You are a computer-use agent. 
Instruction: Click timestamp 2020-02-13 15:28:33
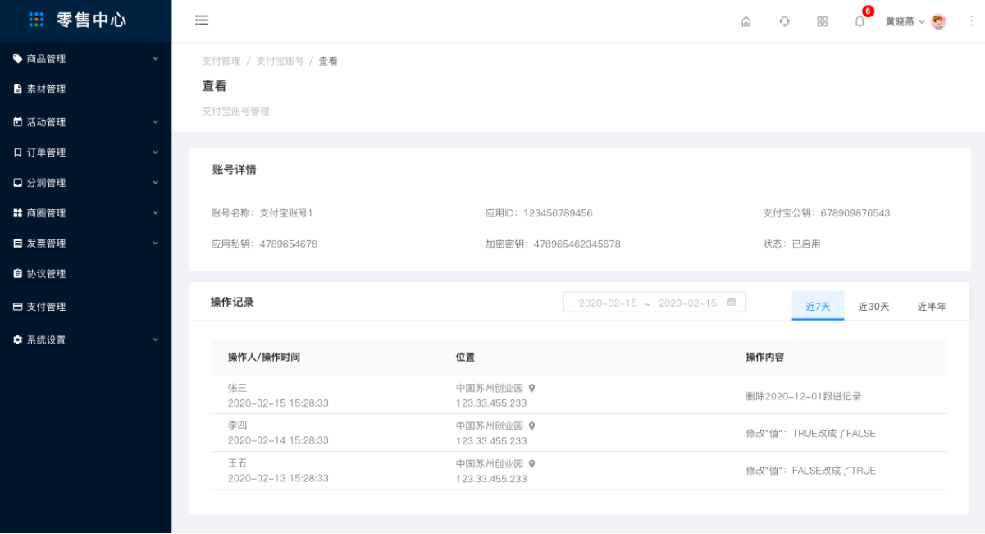point(278,478)
